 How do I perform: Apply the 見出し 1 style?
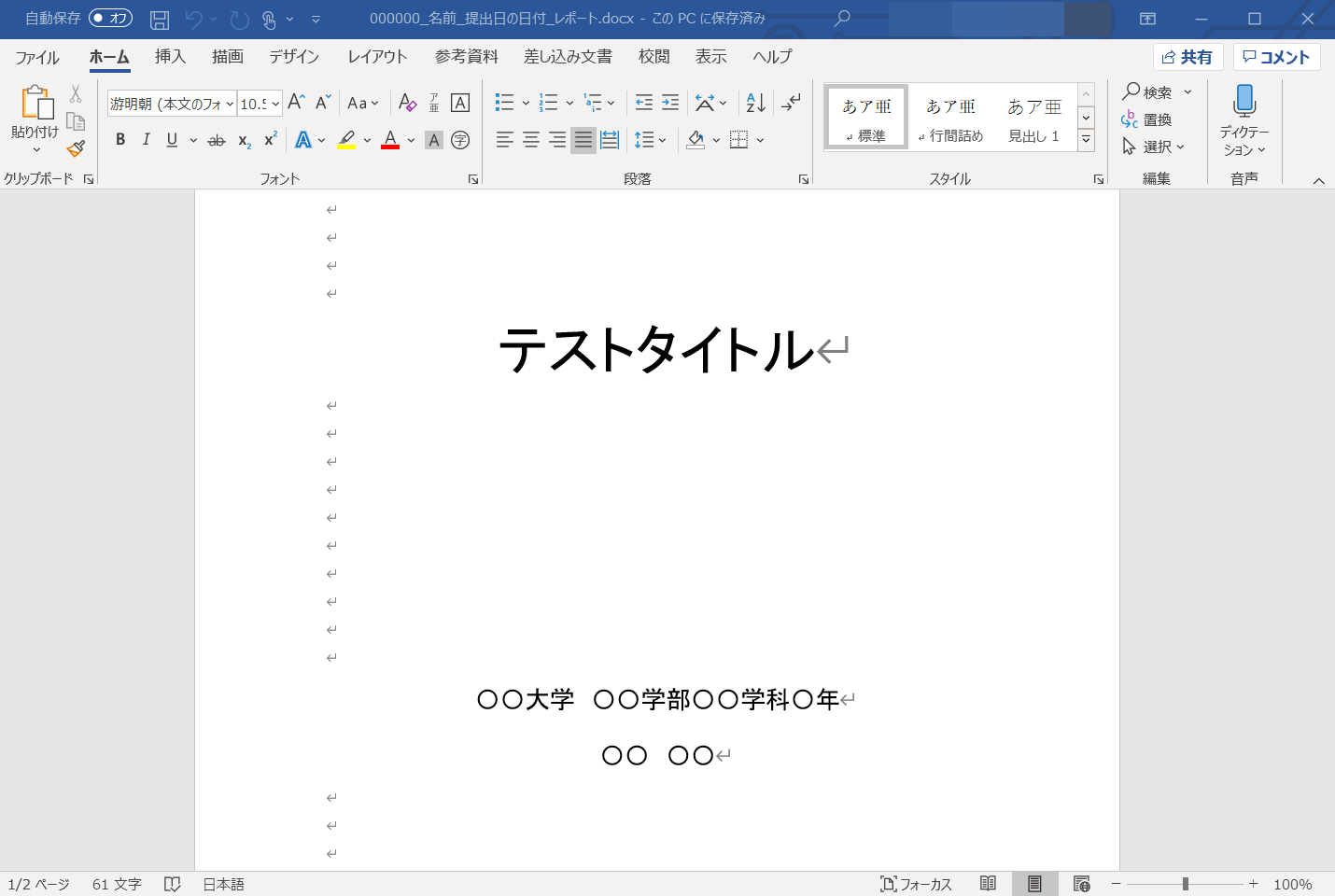point(1033,119)
